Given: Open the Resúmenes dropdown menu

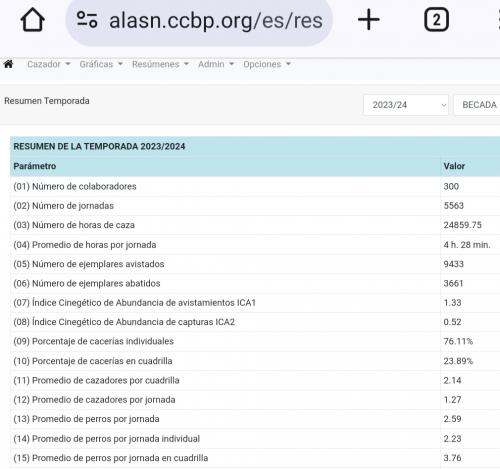Looking at the screenshot, I should [160, 64].
